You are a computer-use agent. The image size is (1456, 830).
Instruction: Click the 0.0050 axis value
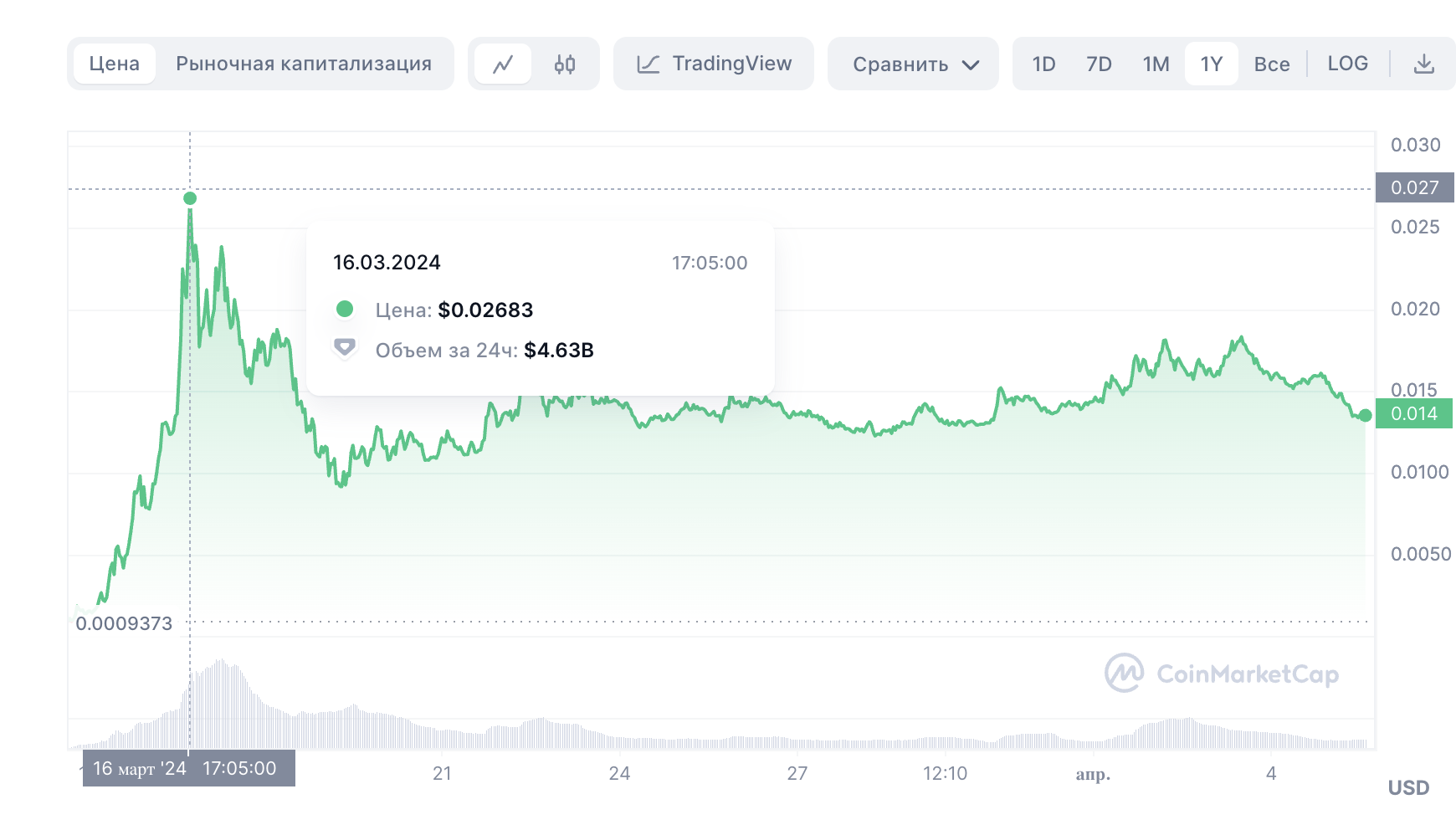pos(1420,554)
